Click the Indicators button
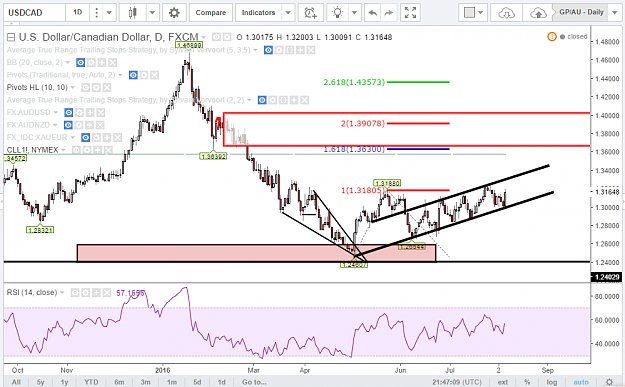Image resolution: width=625 pixels, height=387 pixels. [x=258, y=13]
